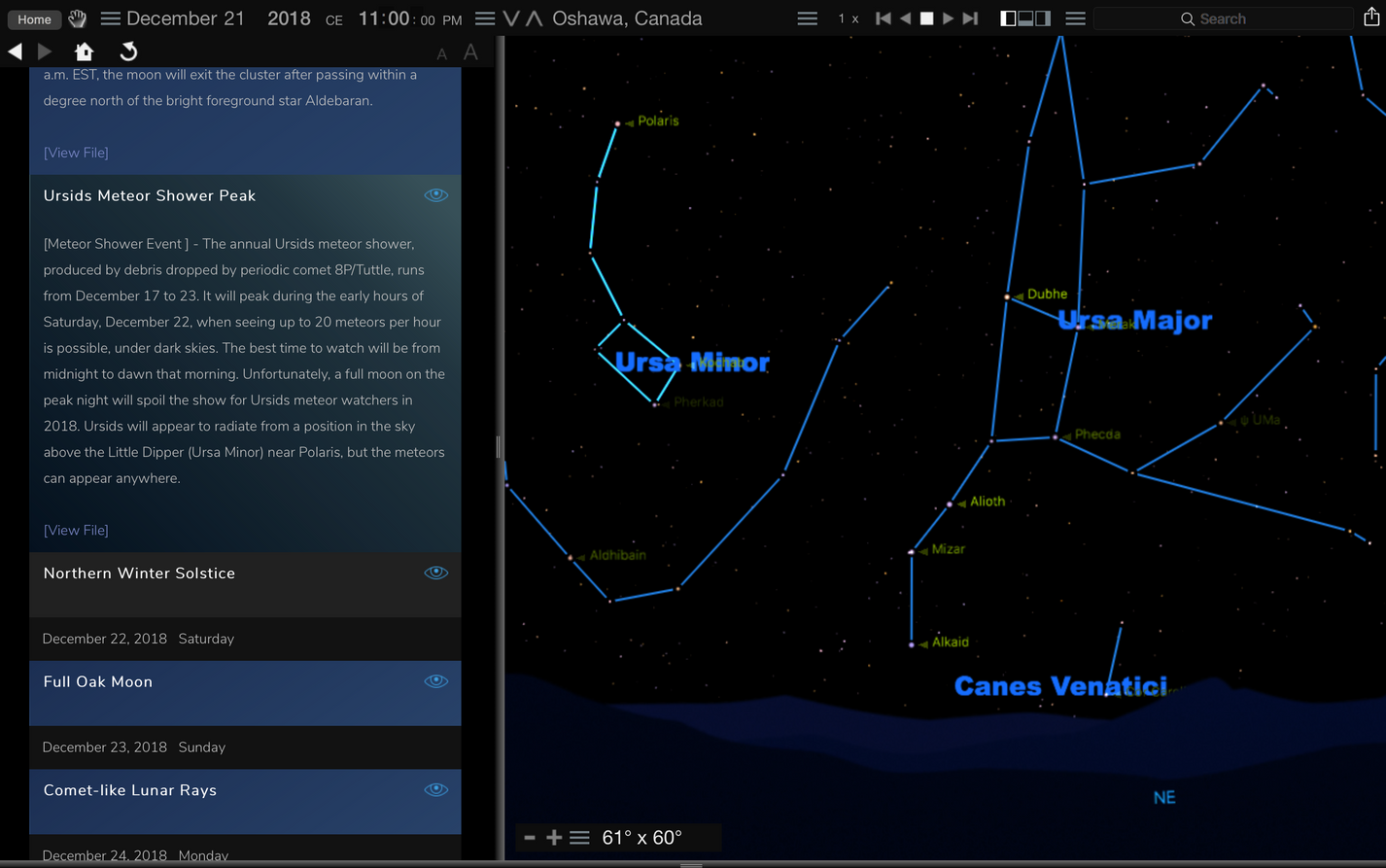Open the date hamburger menu
1386x868 pixels.
[110, 17]
